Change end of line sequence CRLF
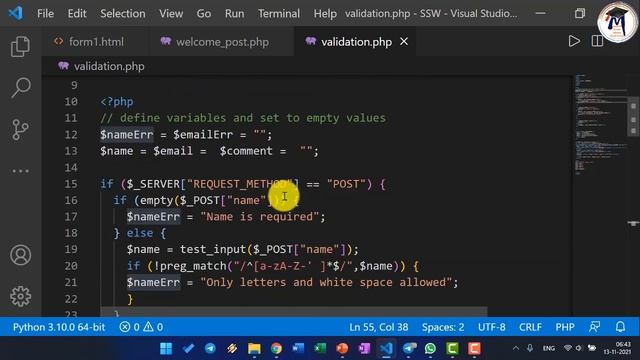The height and width of the screenshot is (360, 640). [530, 327]
